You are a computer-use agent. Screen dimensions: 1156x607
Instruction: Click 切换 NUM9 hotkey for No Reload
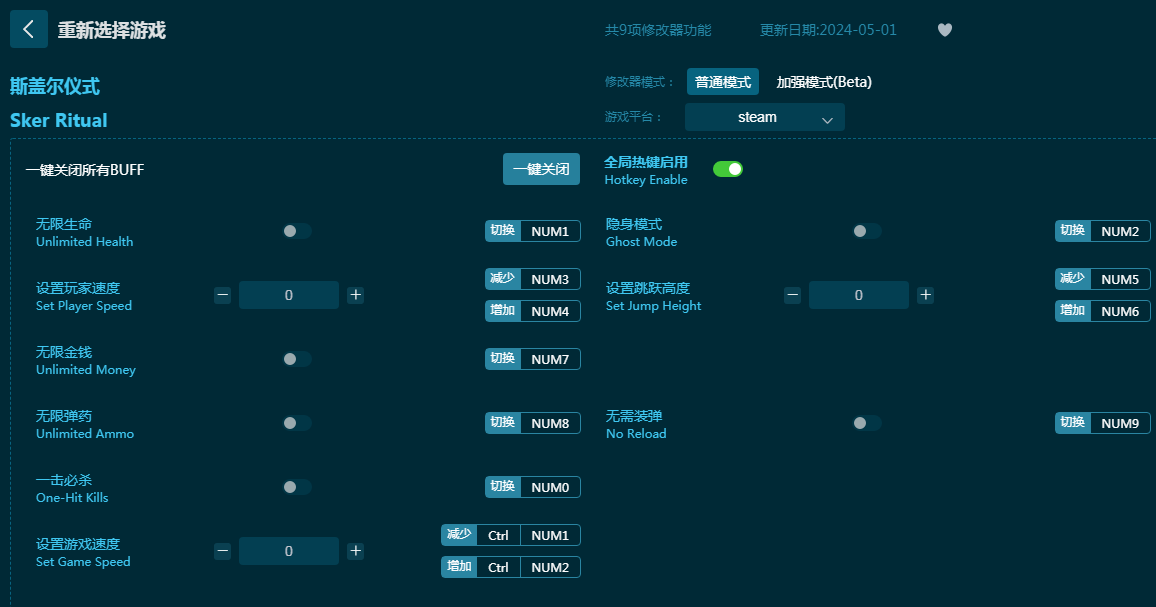point(1102,423)
